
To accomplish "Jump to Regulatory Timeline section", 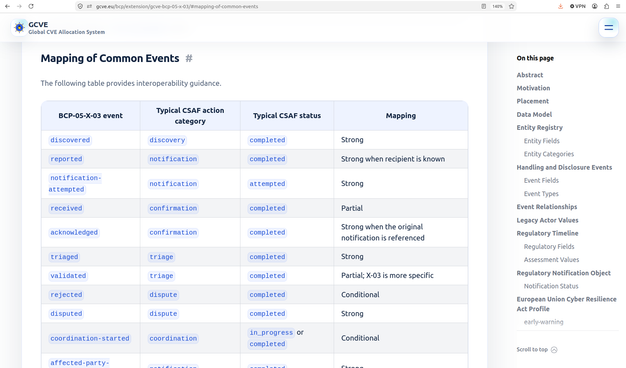I will (547, 233).
